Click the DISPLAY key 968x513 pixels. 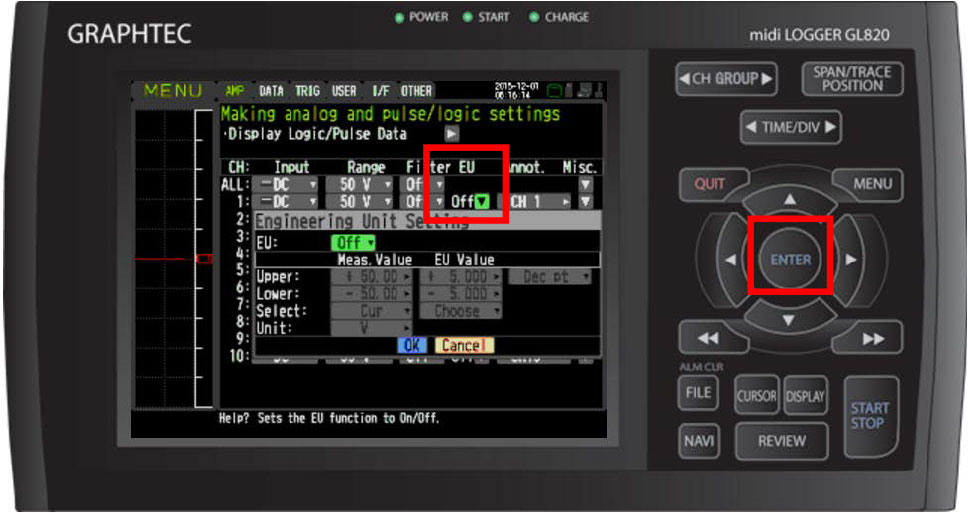[x=805, y=395]
